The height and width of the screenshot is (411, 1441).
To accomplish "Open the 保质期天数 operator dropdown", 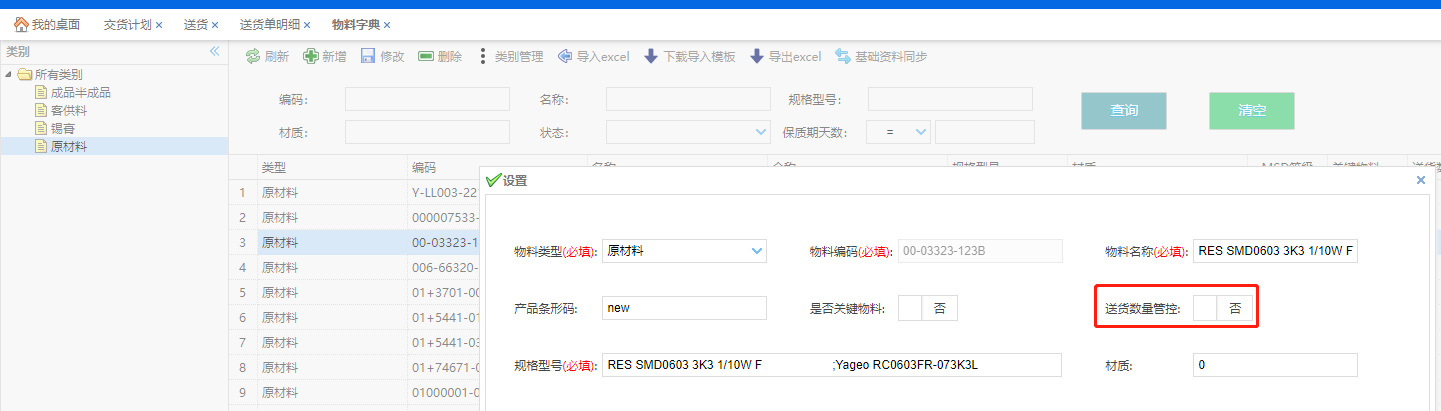I will click(920, 132).
